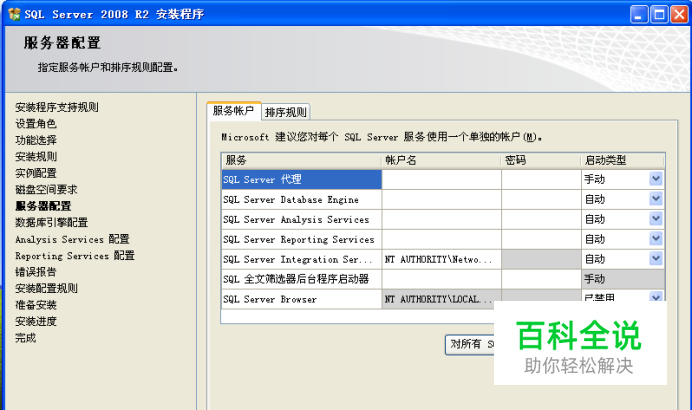Click account name field for SQL Server 代理

(x=442, y=179)
